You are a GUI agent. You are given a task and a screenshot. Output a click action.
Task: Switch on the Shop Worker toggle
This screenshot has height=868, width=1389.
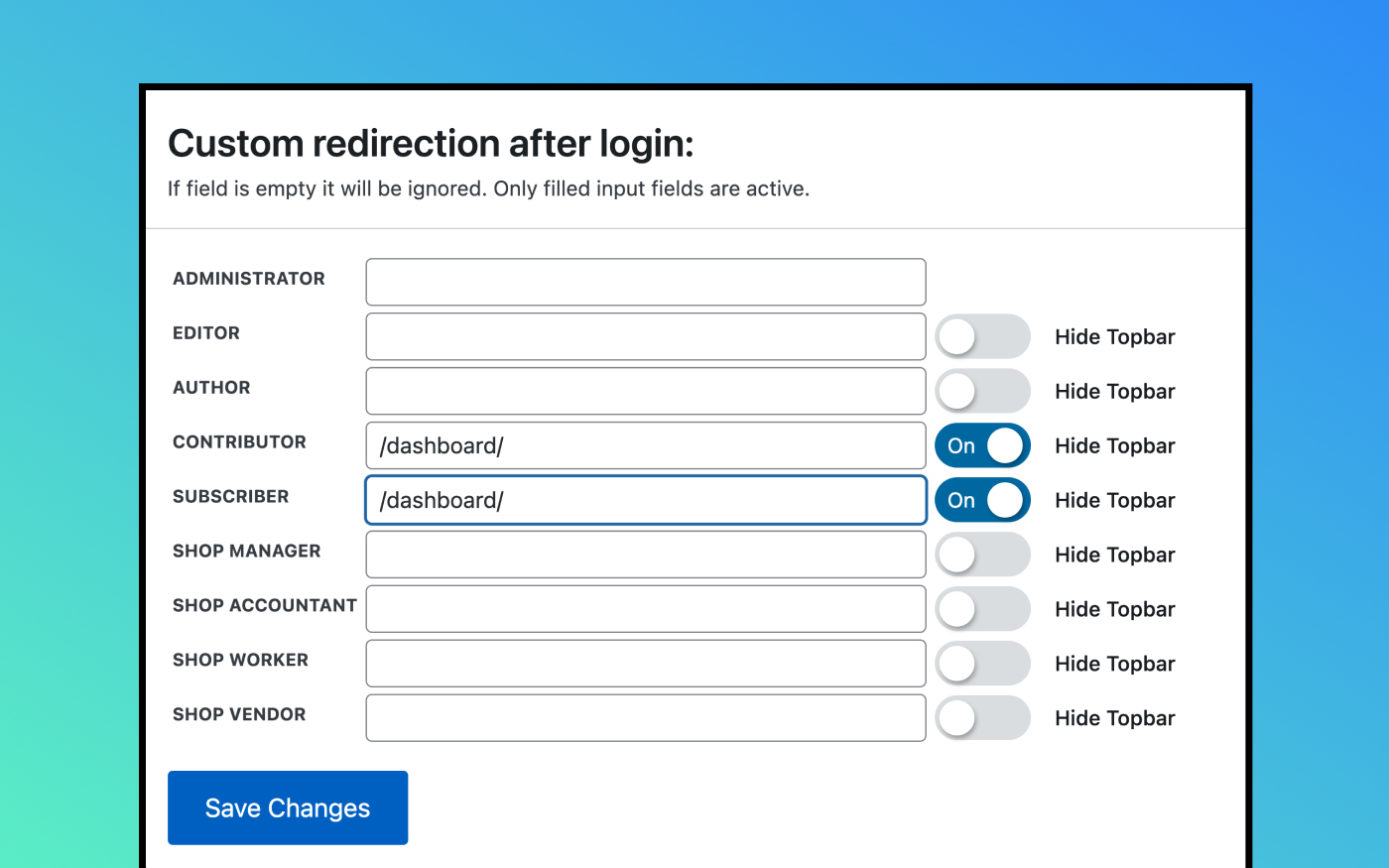(x=982, y=663)
